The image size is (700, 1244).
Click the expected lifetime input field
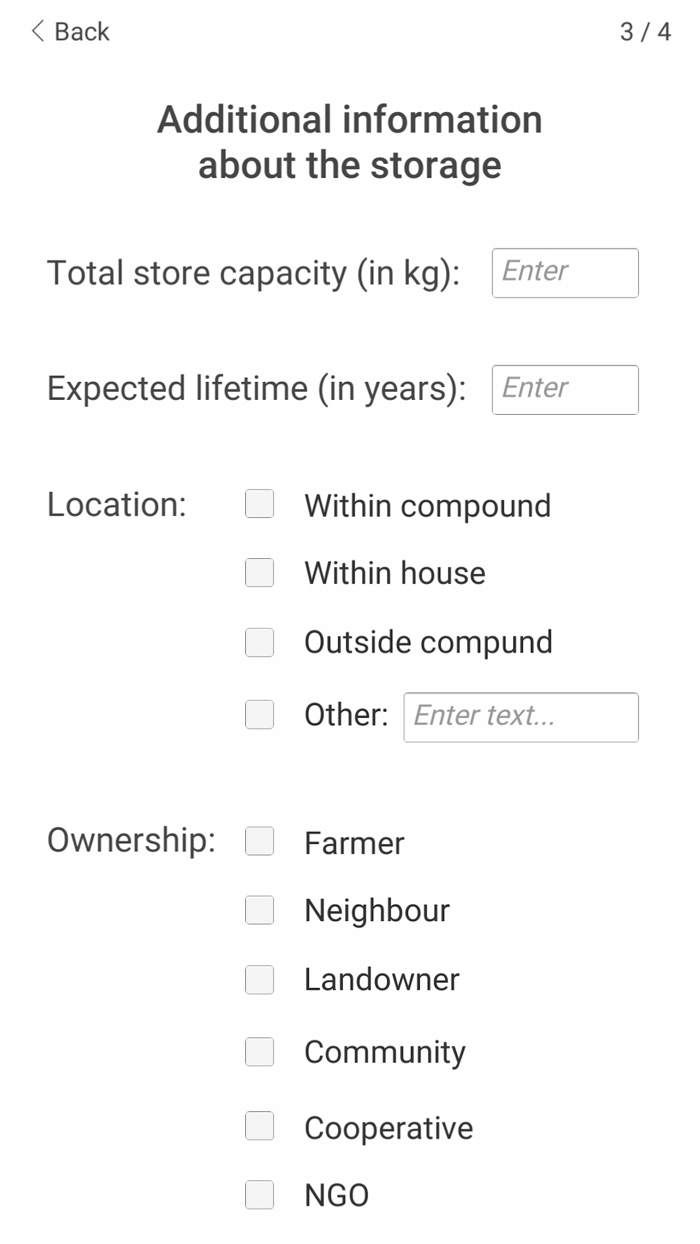click(564, 389)
